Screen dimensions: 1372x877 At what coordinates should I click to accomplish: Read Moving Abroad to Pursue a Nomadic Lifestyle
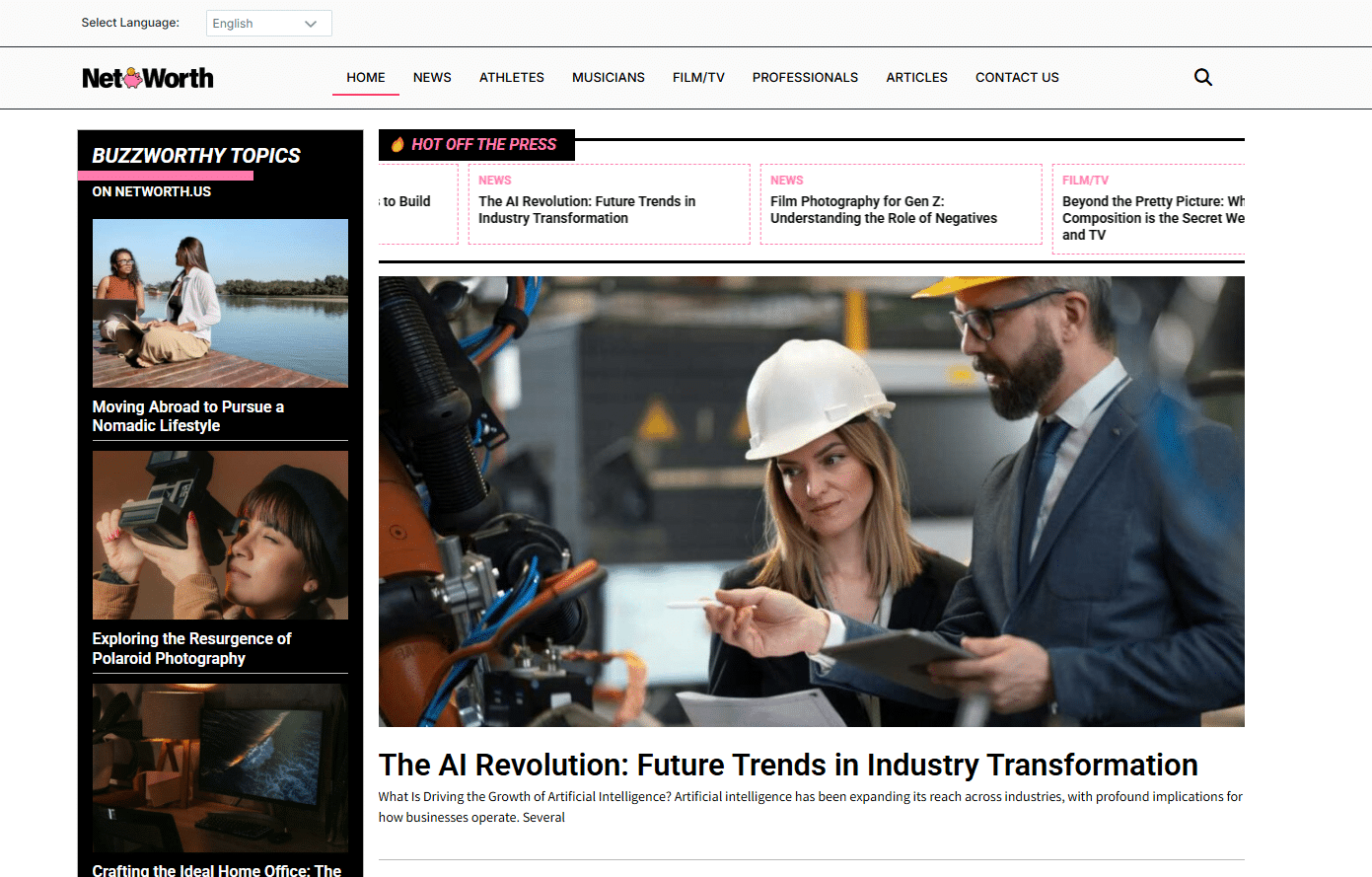(188, 416)
